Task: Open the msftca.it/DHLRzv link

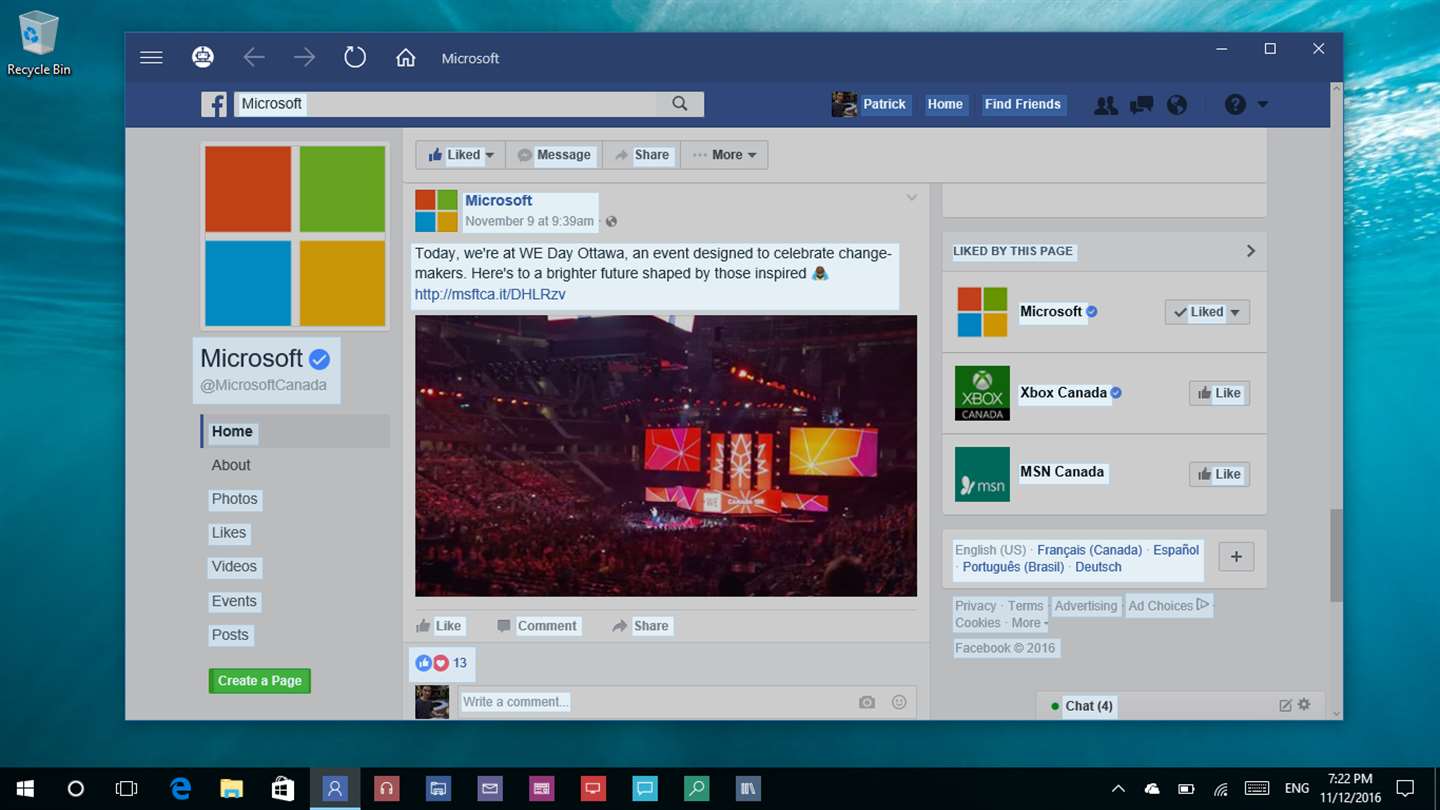Action: click(x=490, y=294)
